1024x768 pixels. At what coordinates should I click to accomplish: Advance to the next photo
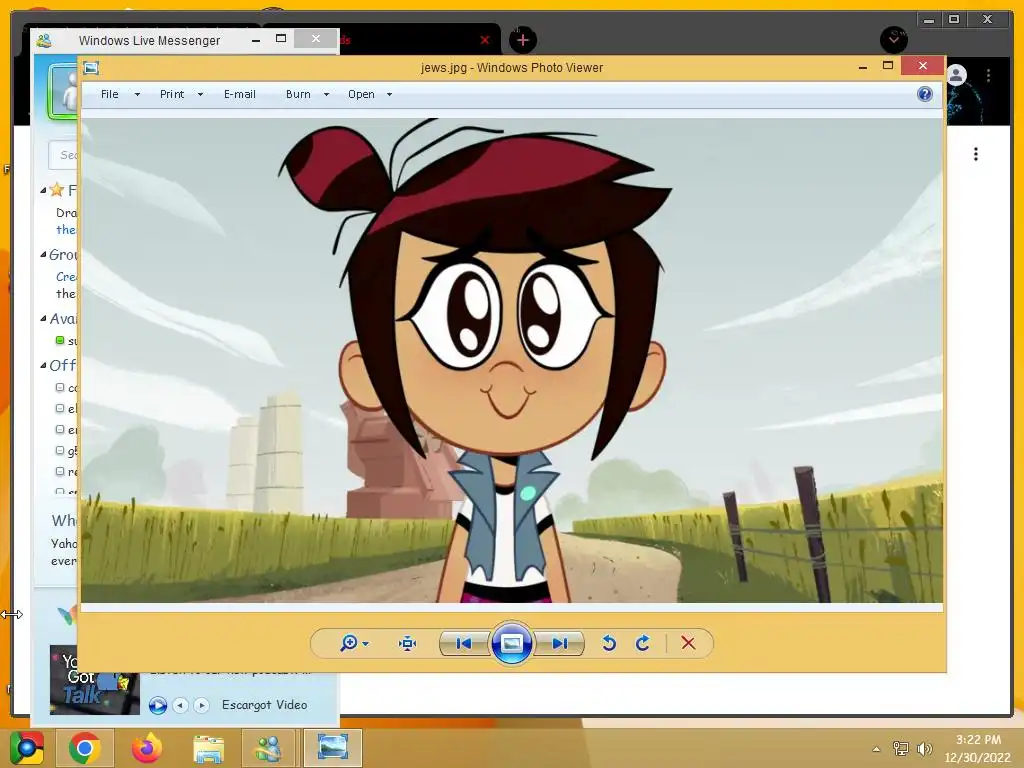click(x=560, y=643)
